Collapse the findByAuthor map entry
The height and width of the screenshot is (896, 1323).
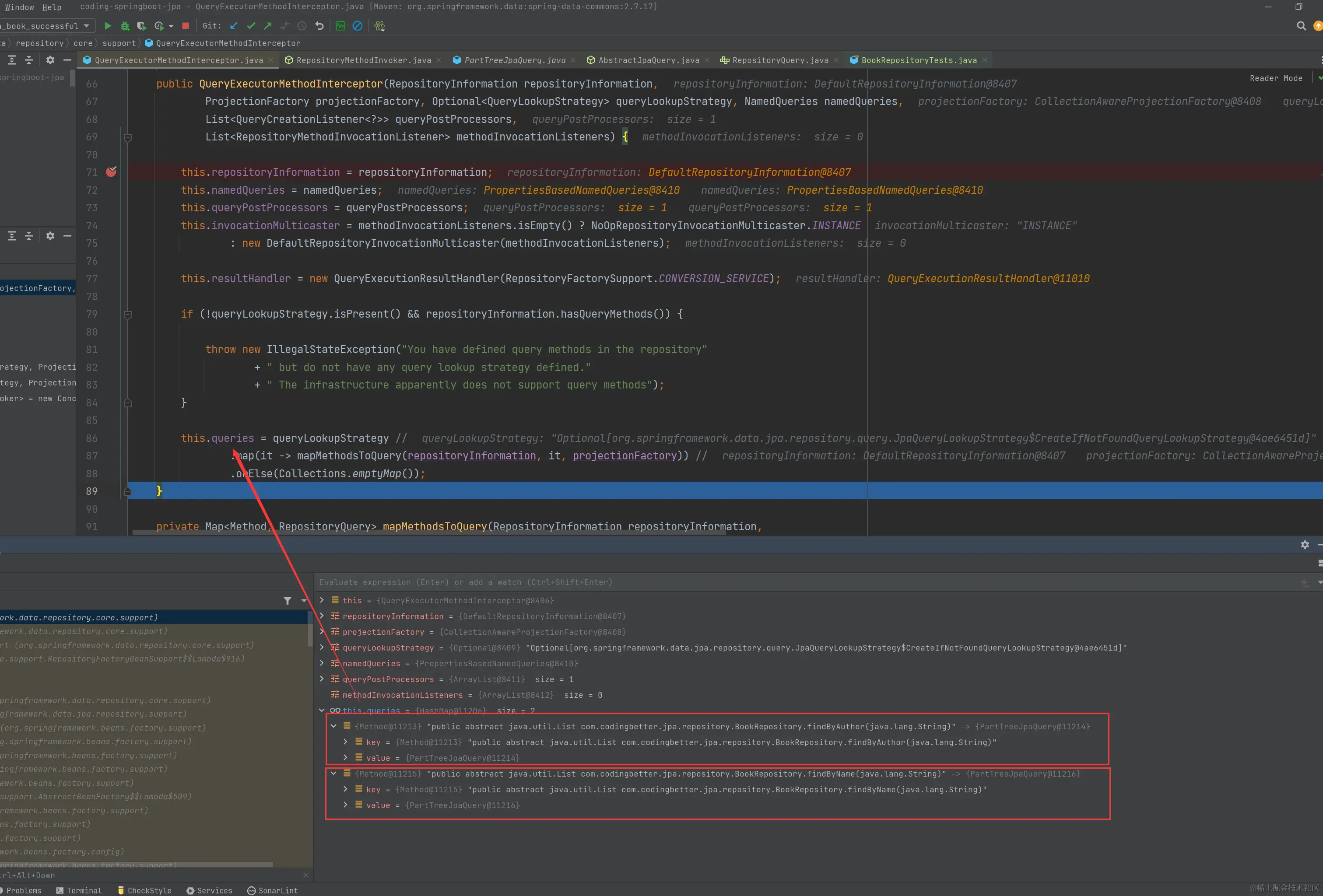pyautogui.click(x=333, y=726)
